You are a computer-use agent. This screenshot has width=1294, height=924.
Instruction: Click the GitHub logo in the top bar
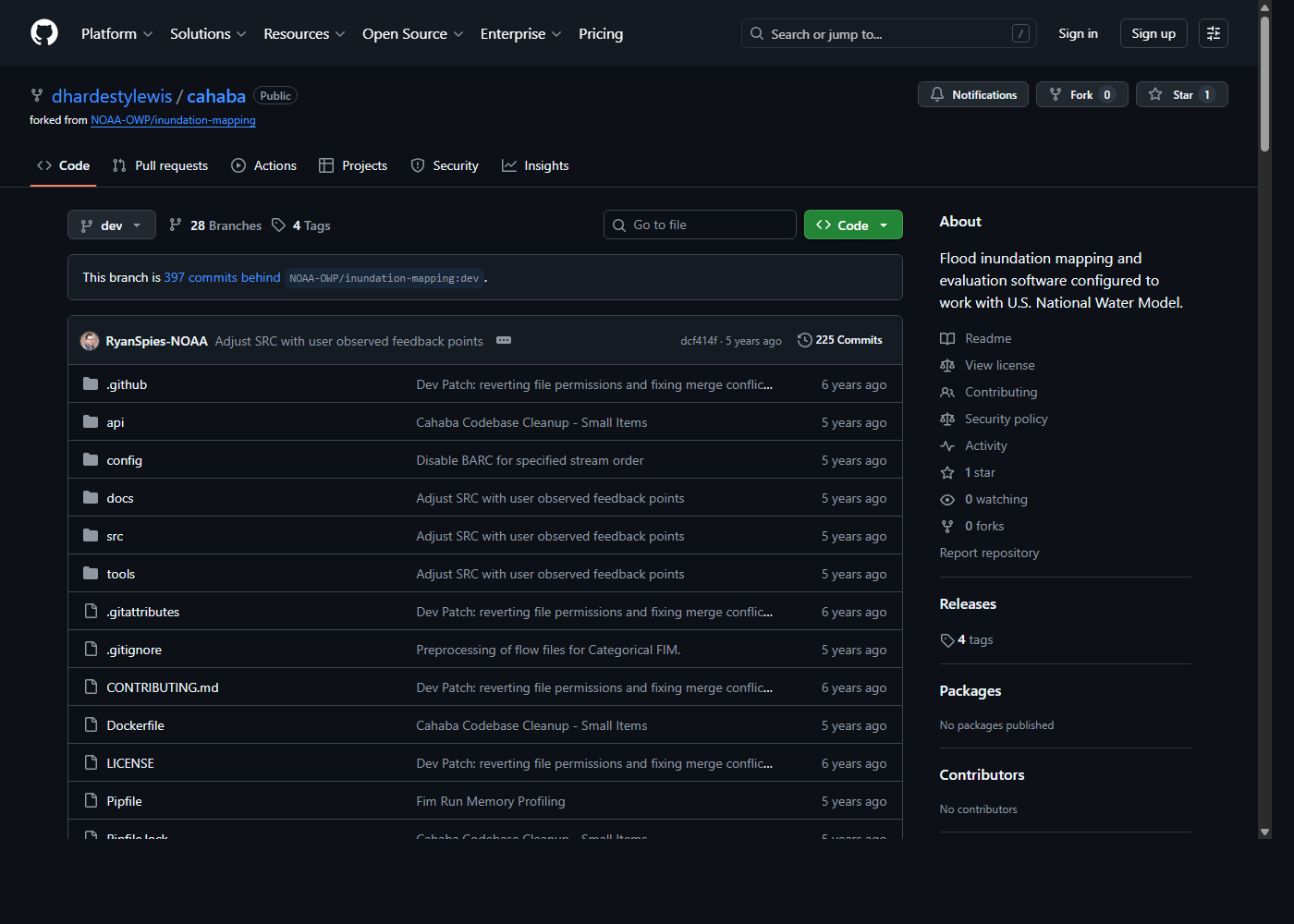(43, 32)
